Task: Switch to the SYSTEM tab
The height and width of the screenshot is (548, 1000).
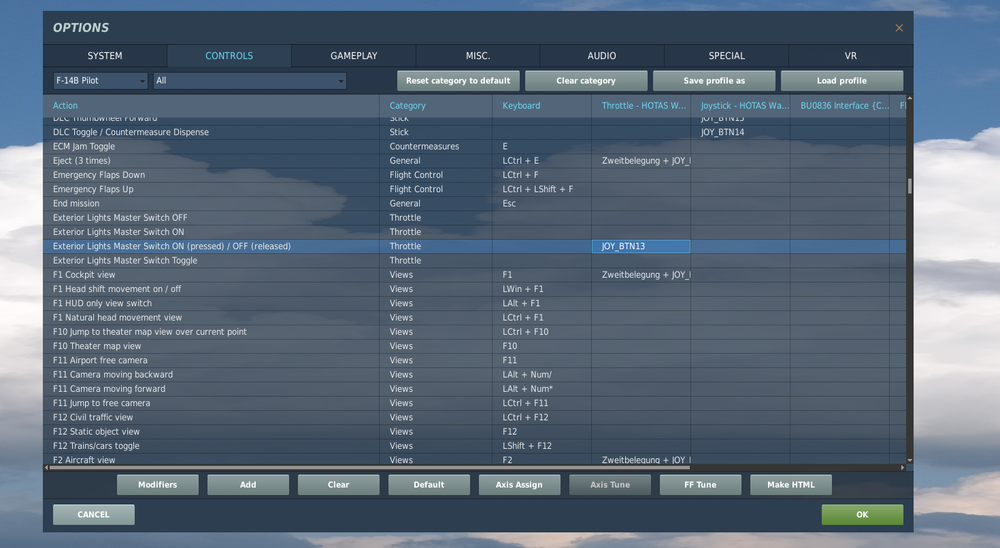Action: coord(105,56)
